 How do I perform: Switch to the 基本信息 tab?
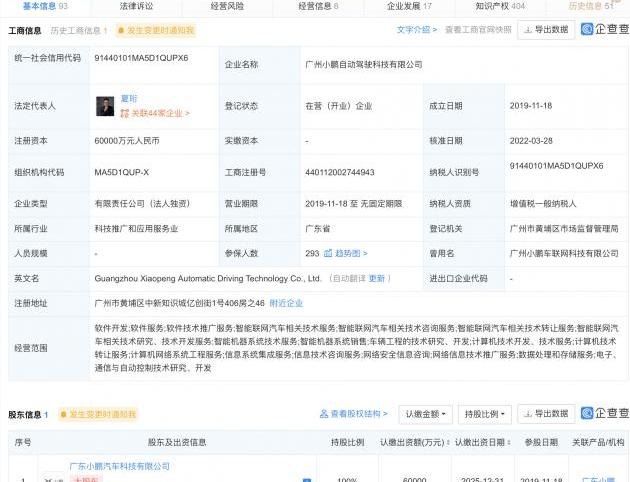coord(45,6)
